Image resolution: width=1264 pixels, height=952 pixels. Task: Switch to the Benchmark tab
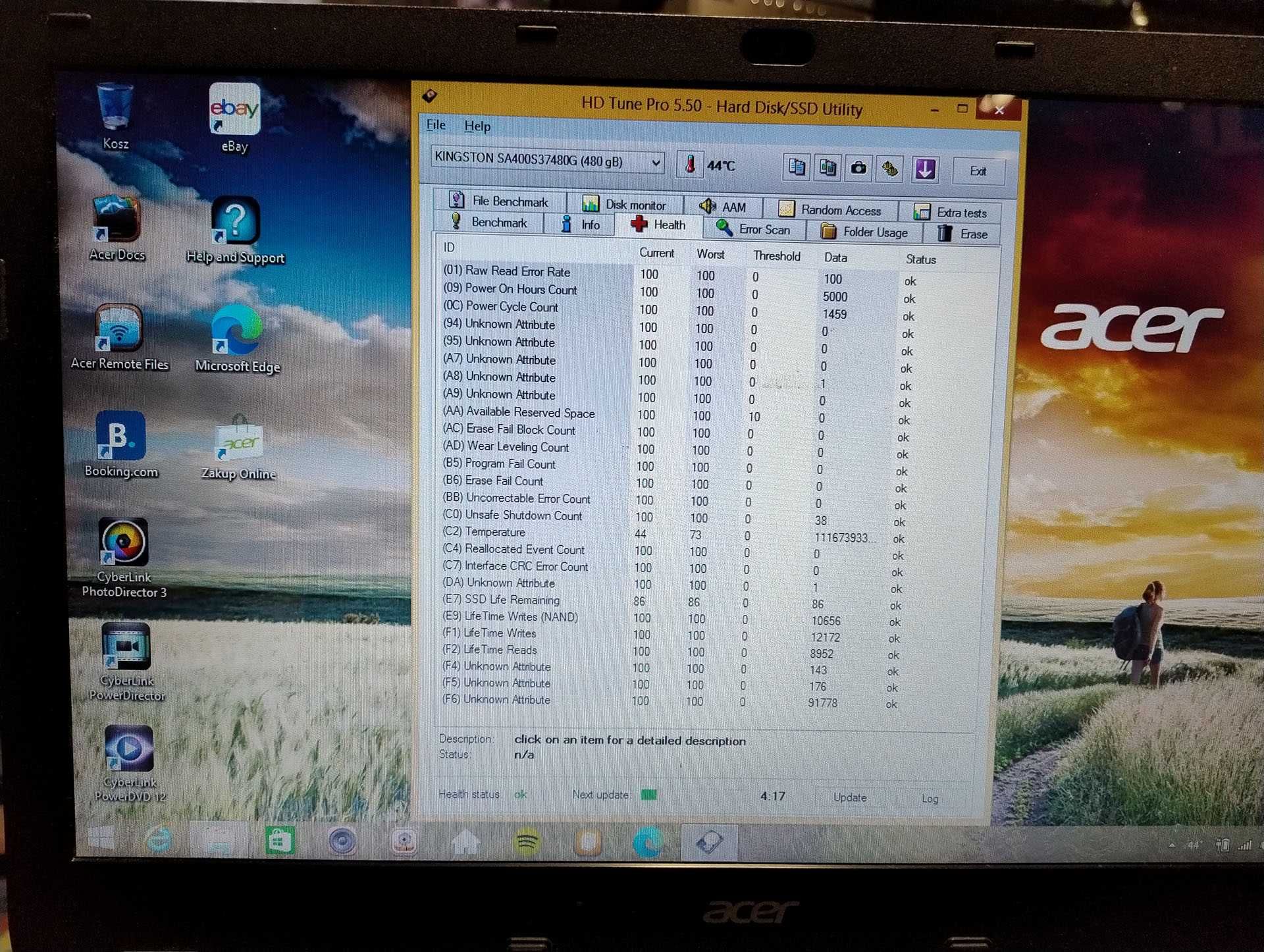(488, 222)
